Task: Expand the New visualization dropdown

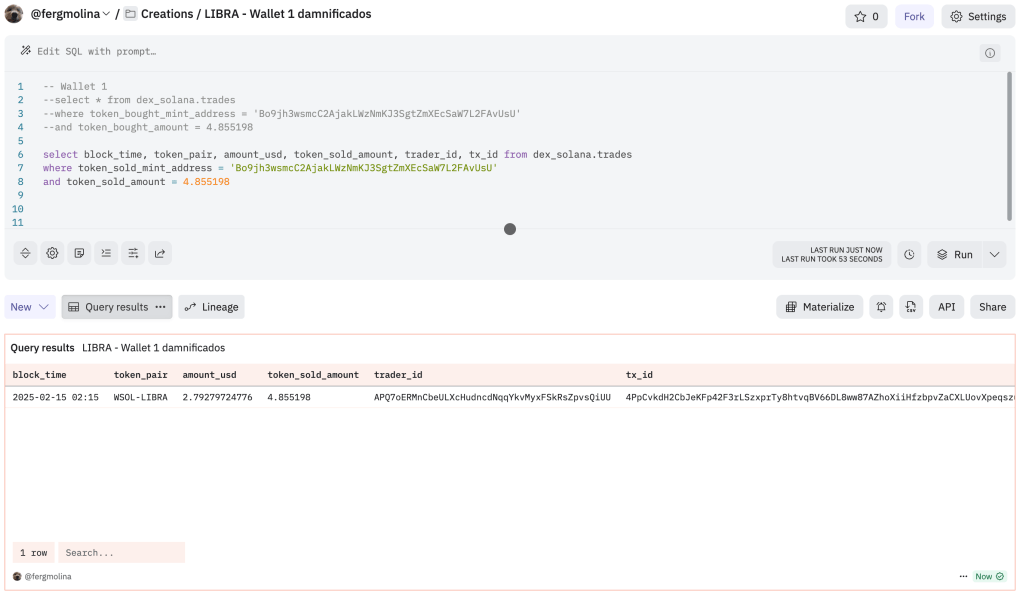Action: point(30,307)
